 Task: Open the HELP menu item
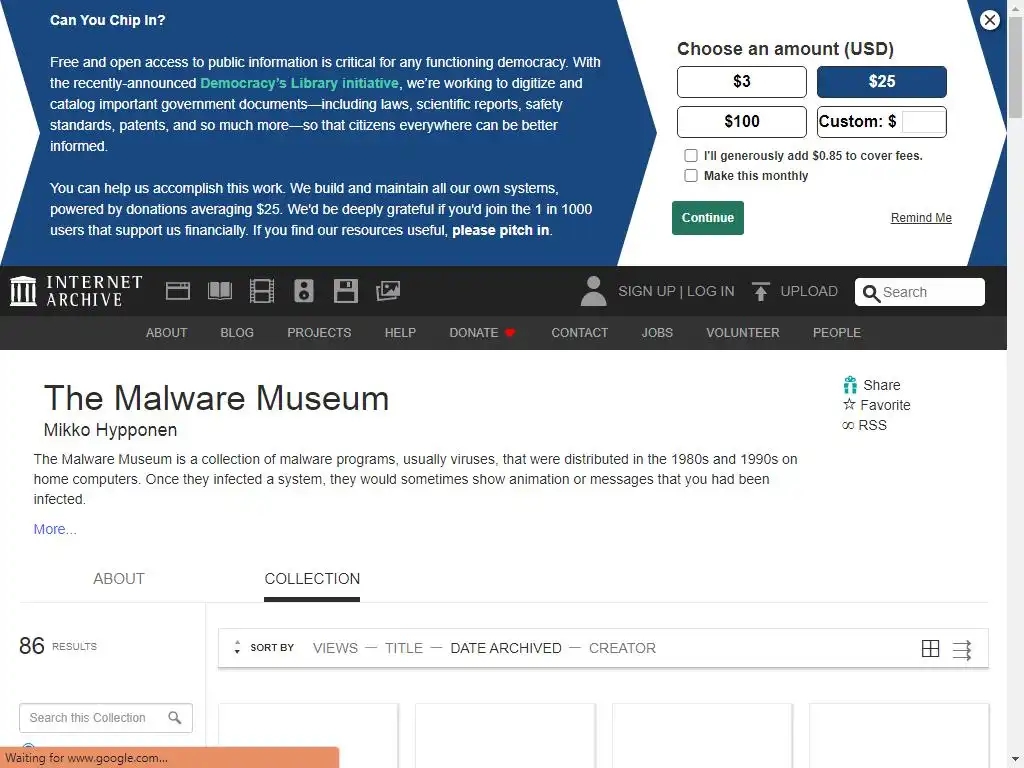(400, 333)
